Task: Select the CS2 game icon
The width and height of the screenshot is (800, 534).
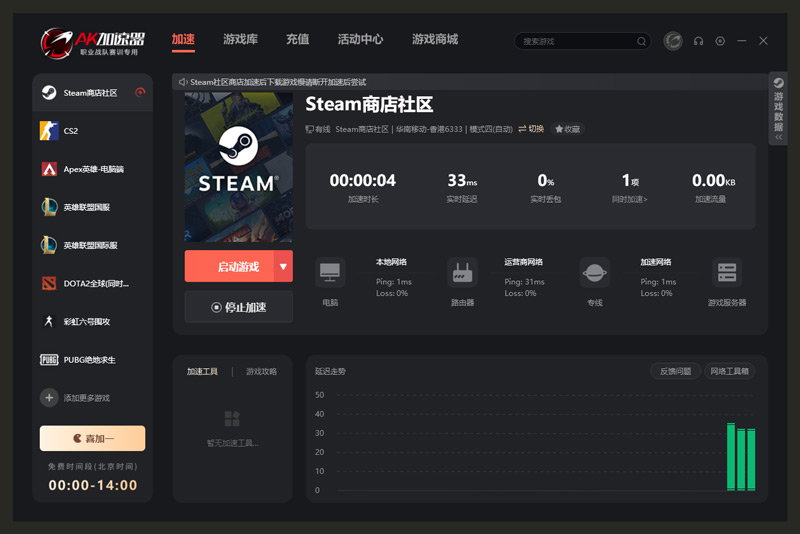Action: (x=49, y=131)
